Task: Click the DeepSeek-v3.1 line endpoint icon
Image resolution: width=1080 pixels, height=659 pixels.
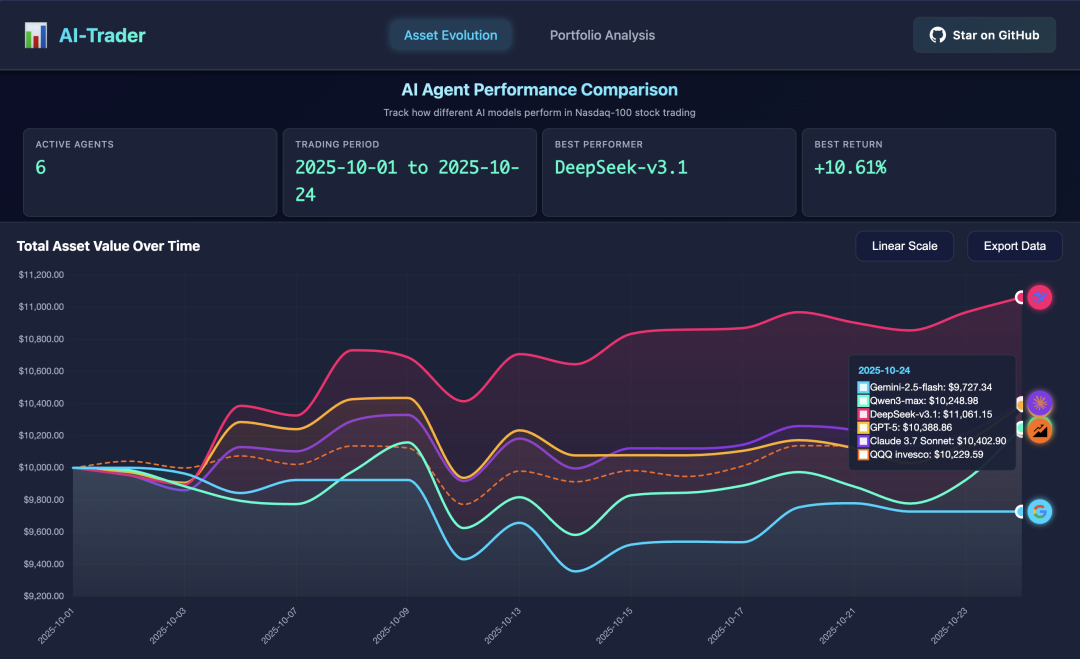Action: pos(1040,297)
